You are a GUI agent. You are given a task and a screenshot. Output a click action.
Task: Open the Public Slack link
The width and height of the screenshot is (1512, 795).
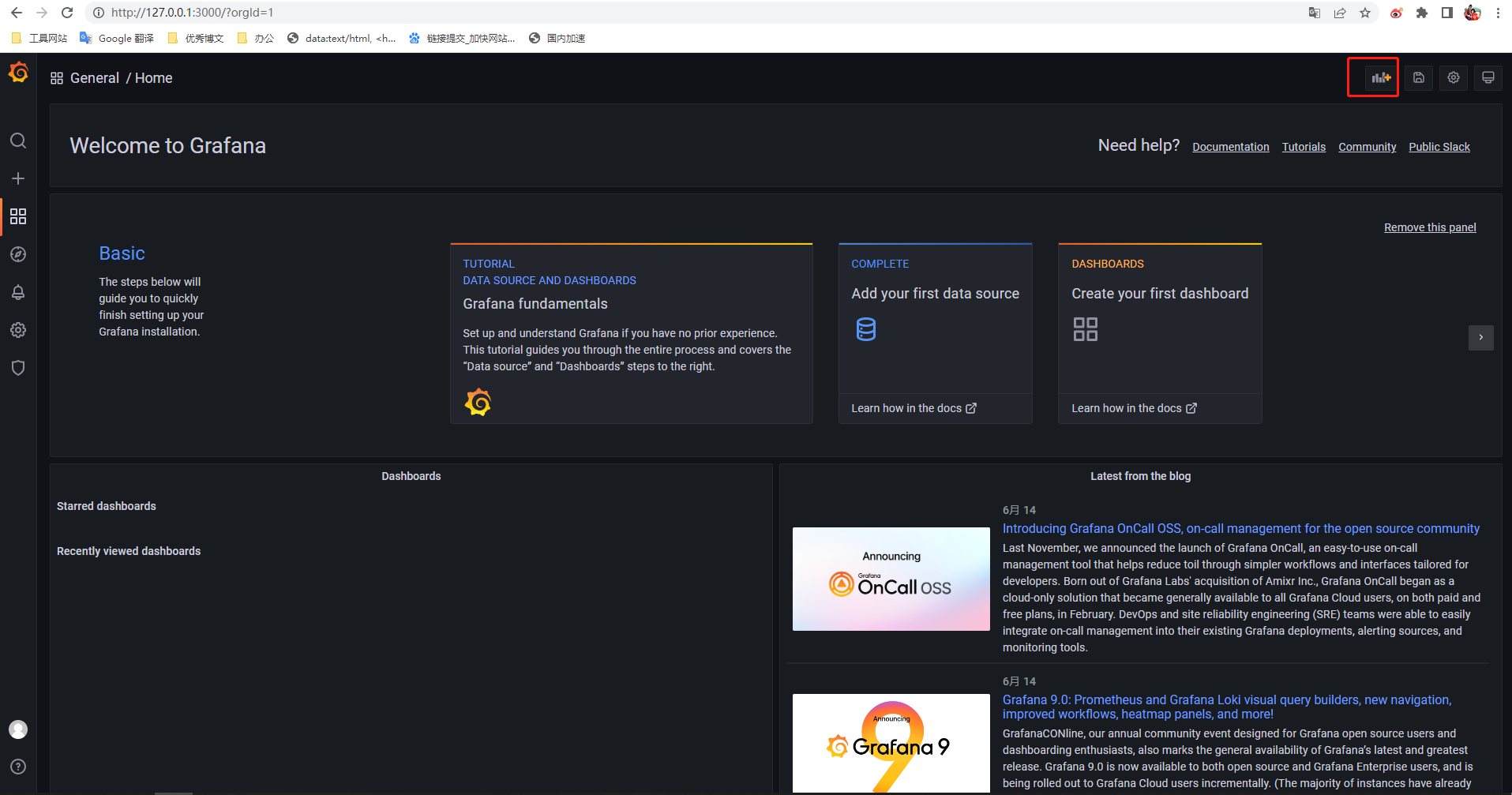(x=1439, y=147)
